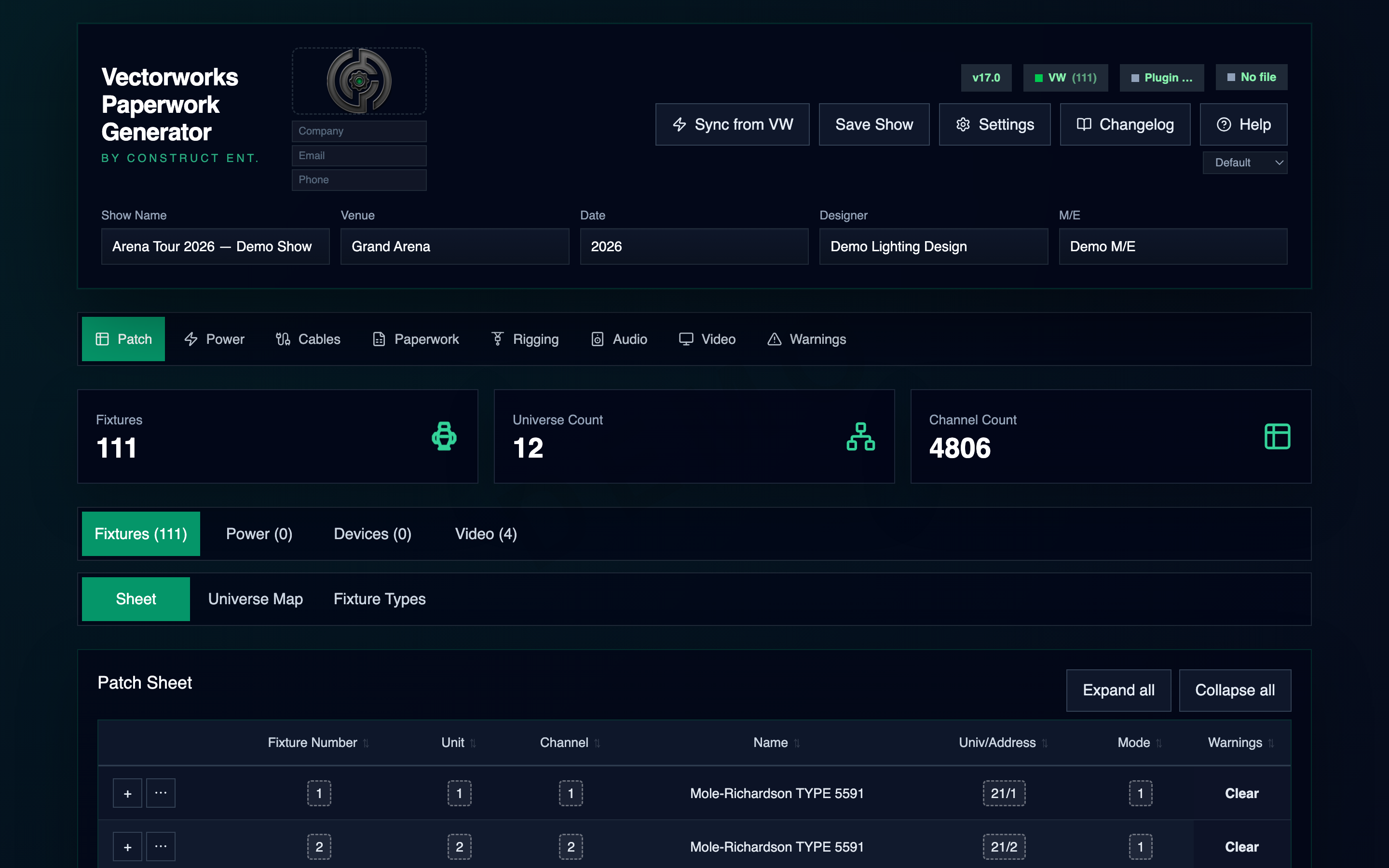This screenshot has width=1389, height=868.
Task: Click the table icon in Channel Count card
Action: (1277, 436)
